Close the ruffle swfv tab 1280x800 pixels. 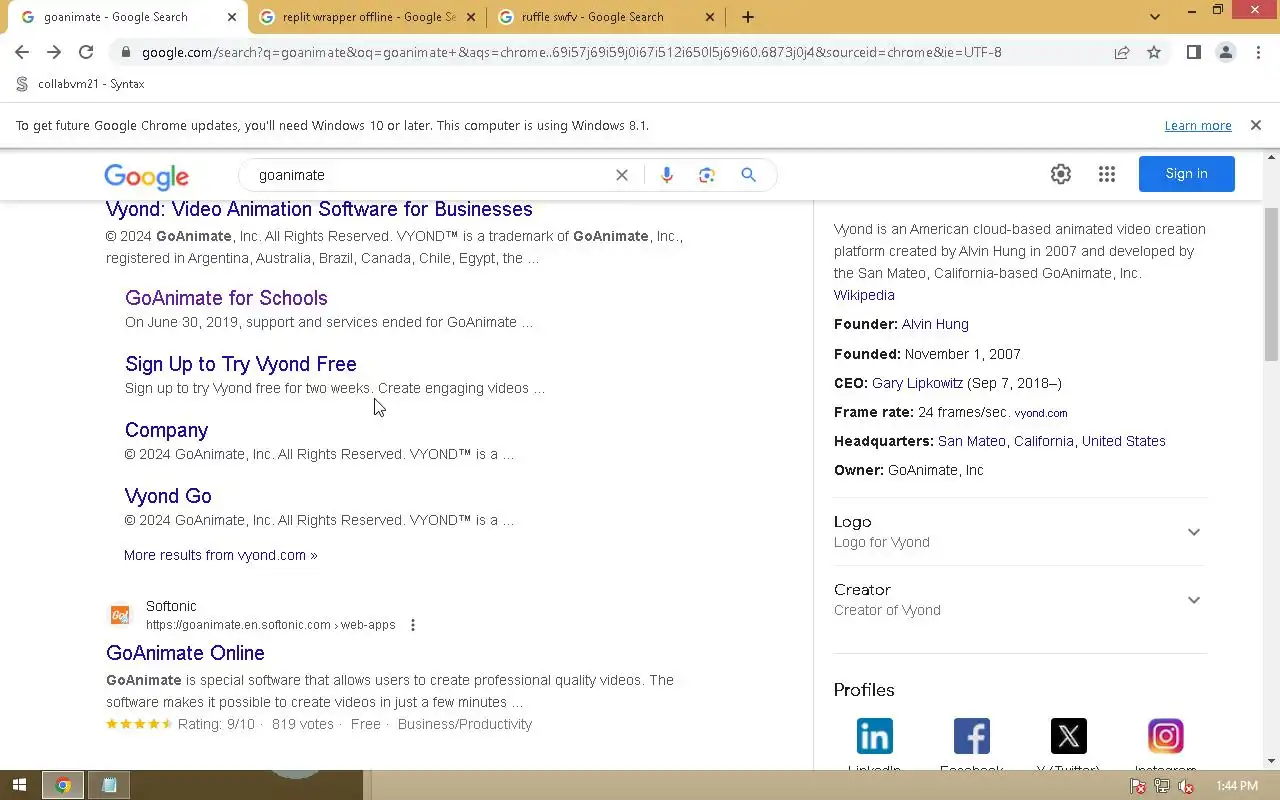pos(710,17)
